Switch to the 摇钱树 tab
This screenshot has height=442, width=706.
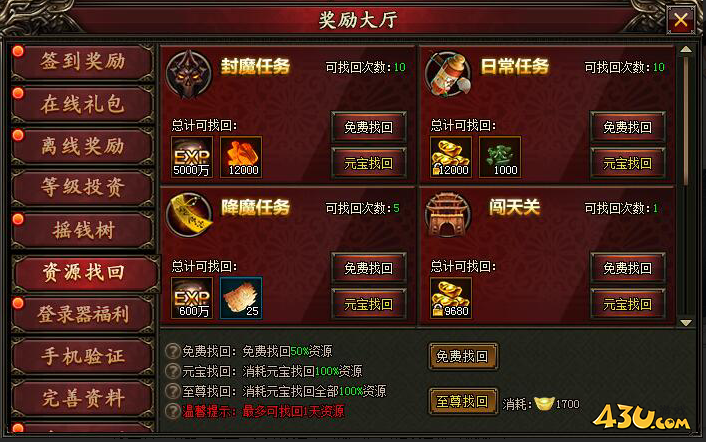click(83, 230)
